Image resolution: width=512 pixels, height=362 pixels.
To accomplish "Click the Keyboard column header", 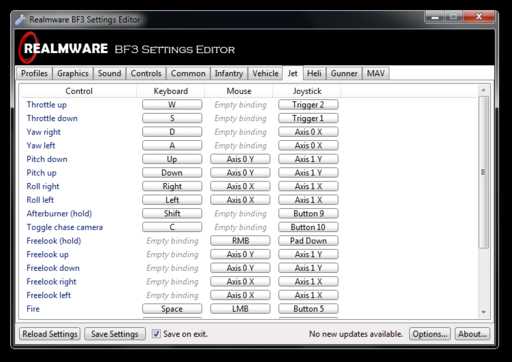I will (171, 91).
